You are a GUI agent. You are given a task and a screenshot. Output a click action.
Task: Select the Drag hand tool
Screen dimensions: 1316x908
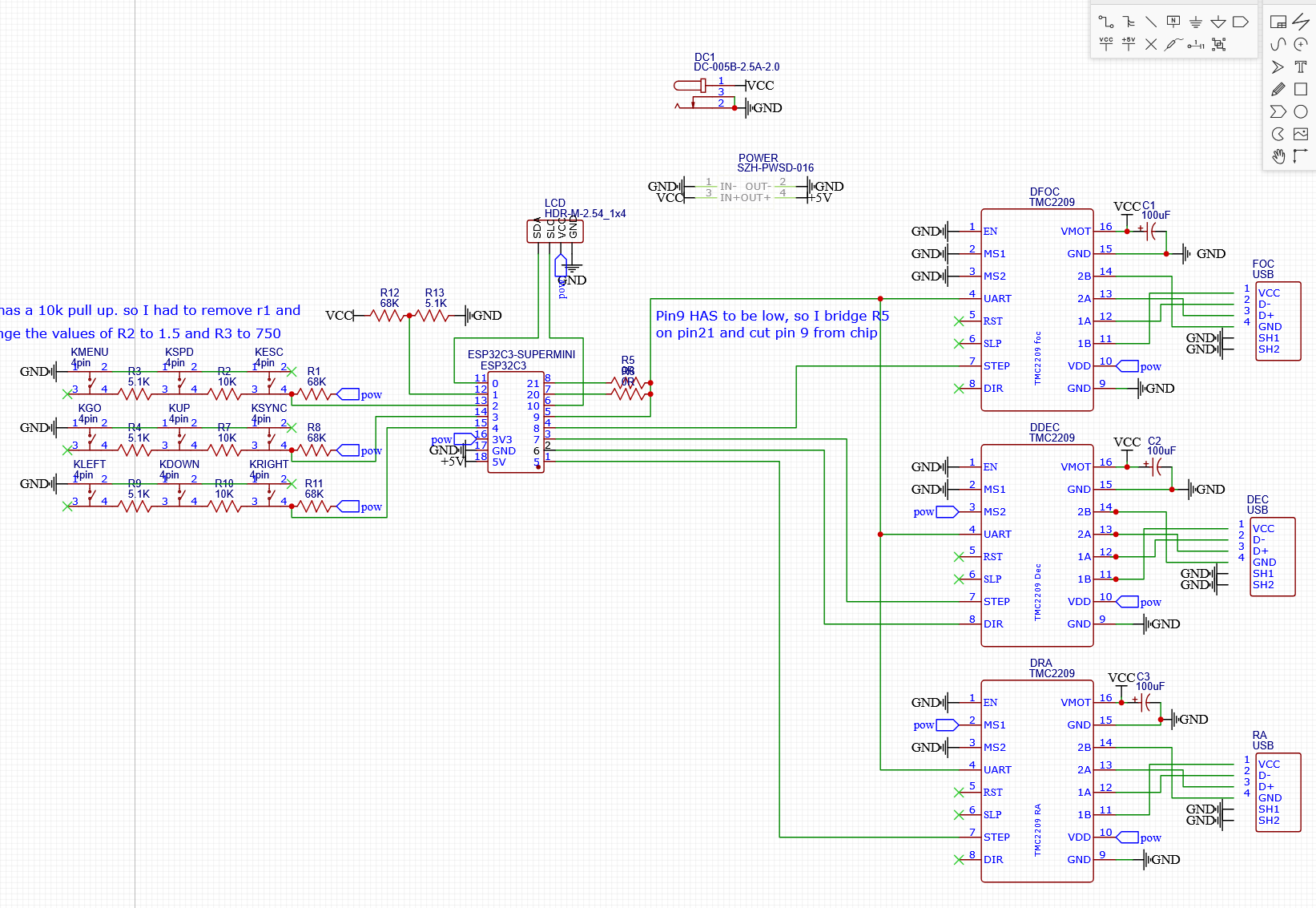[x=1278, y=156]
